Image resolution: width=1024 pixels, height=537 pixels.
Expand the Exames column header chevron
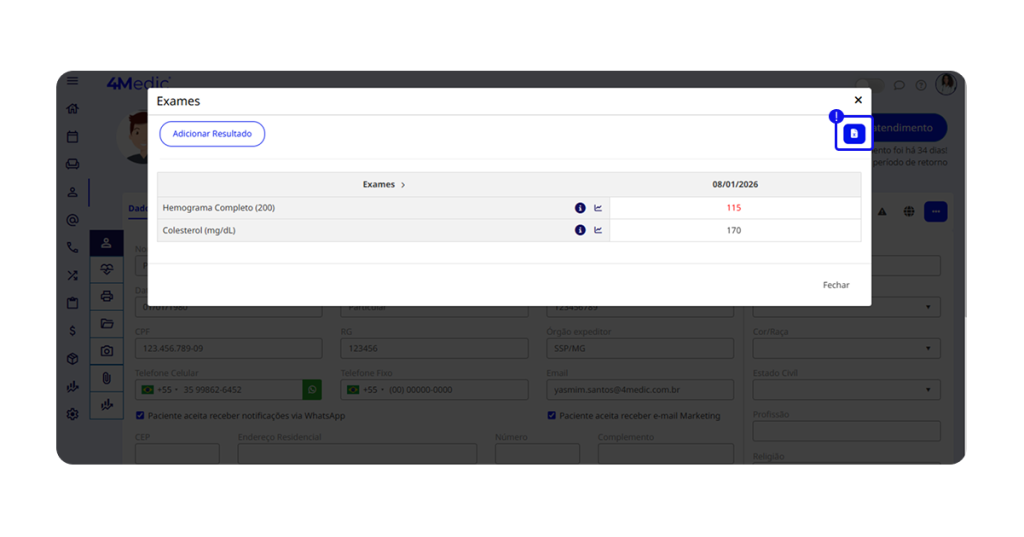pos(403,185)
